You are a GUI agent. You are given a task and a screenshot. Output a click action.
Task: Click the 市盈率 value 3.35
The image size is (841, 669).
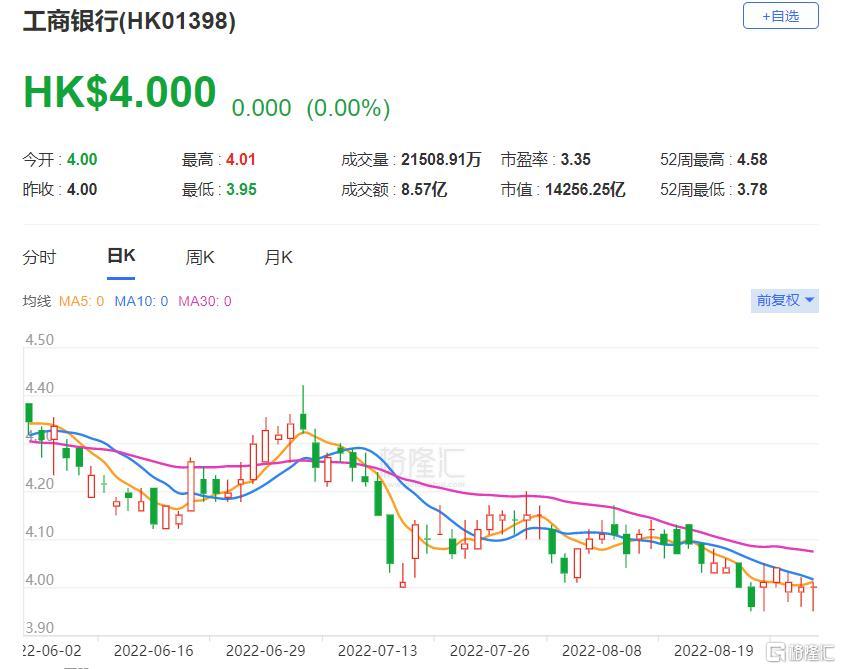[576, 159]
